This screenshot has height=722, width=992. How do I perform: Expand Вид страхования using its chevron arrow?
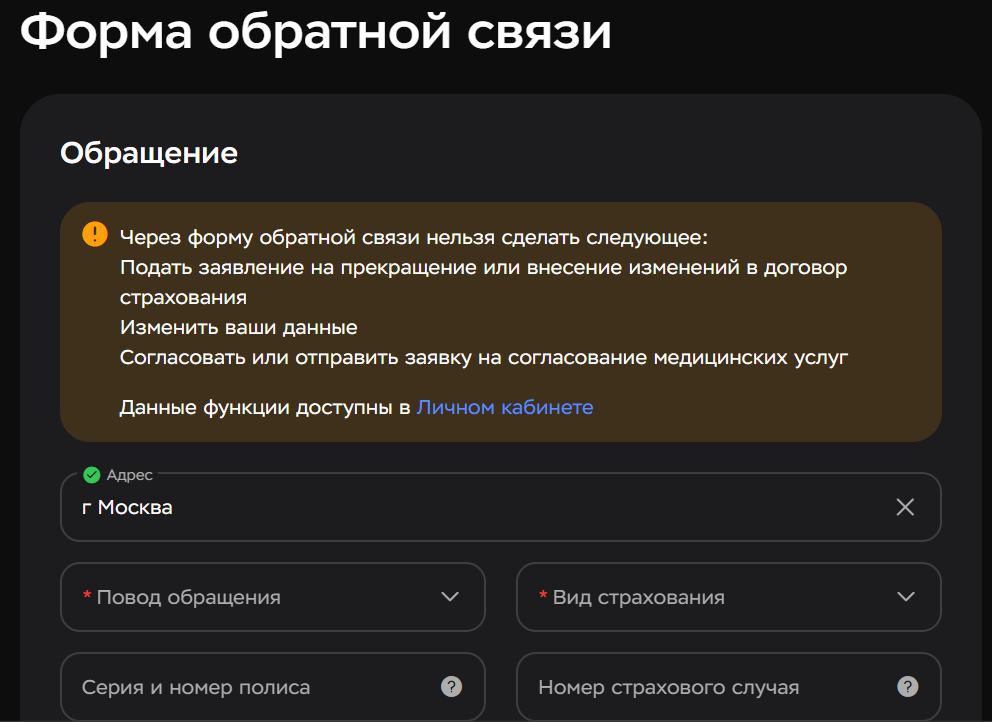tap(906, 597)
